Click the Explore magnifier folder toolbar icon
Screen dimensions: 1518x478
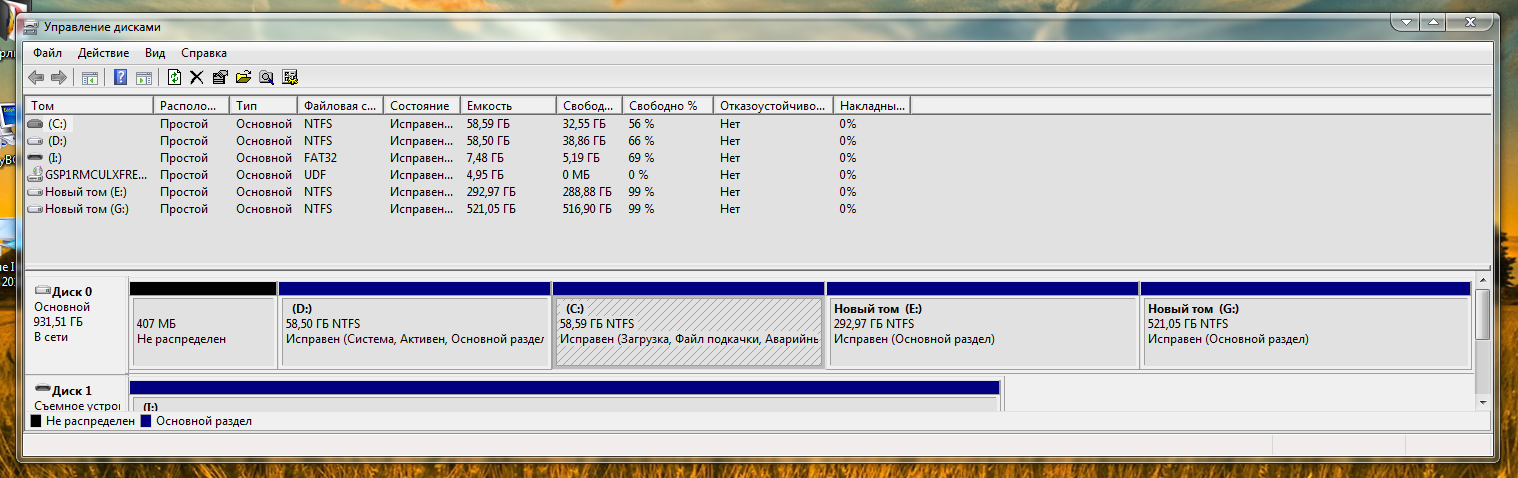[266, 77]
